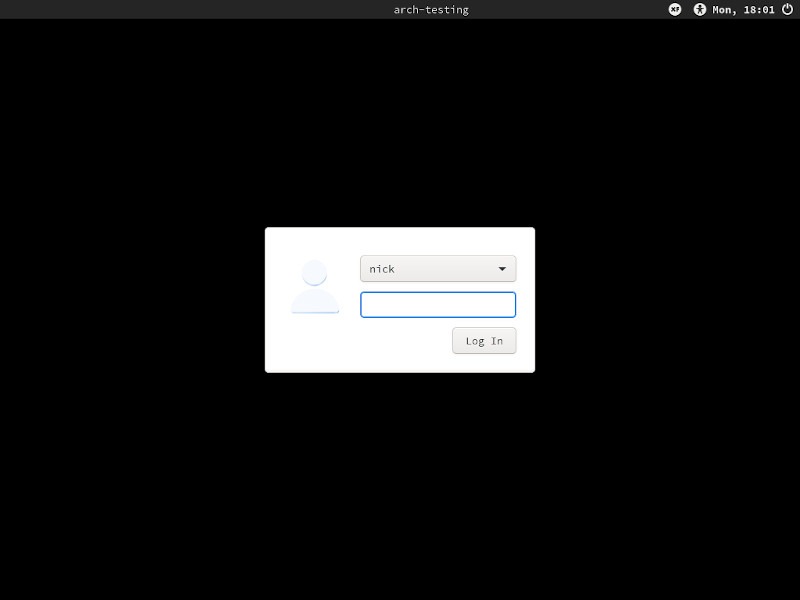The height and width of the screenshot is (600, 800).
Task: Click inside the password entry field
Action: 438,304
